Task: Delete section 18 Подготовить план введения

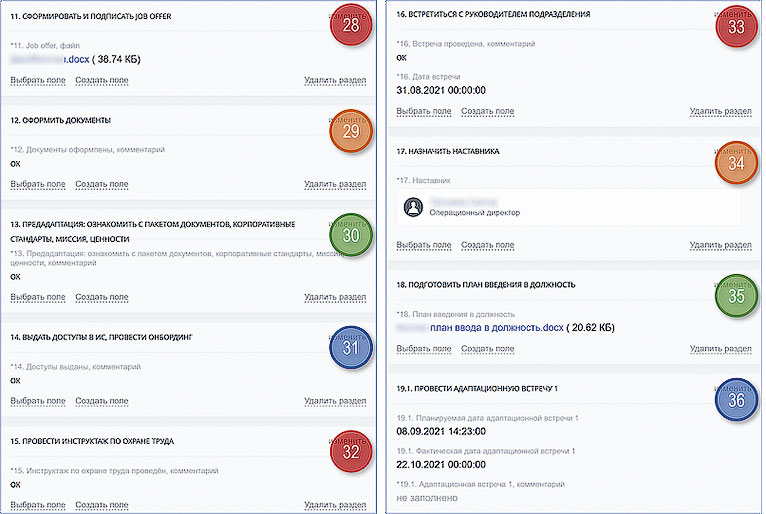Action: (721, 349)
